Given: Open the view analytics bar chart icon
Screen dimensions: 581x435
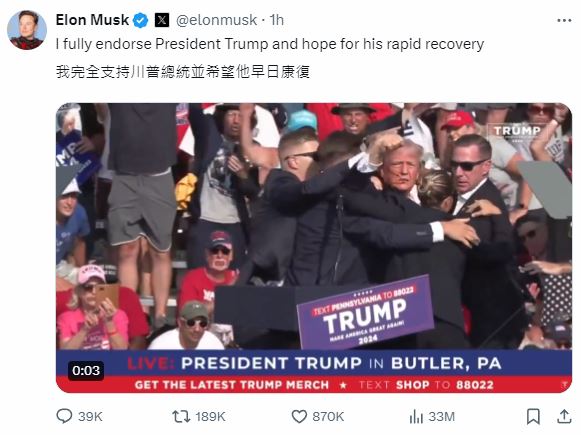Looking at the screenshot, I should coord(416,417).
